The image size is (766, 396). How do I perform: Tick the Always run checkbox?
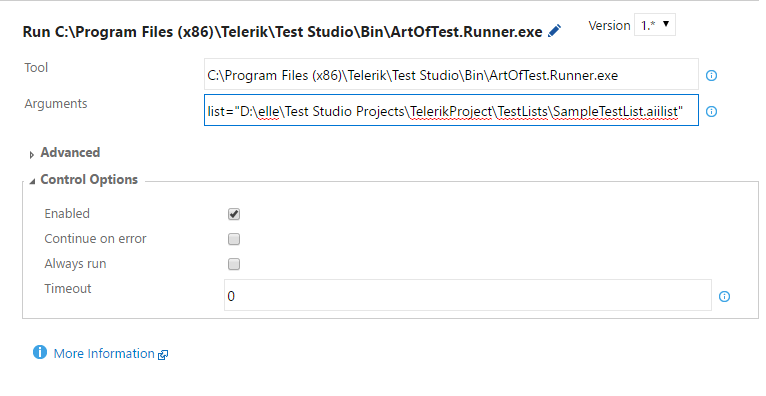[234, 264]
